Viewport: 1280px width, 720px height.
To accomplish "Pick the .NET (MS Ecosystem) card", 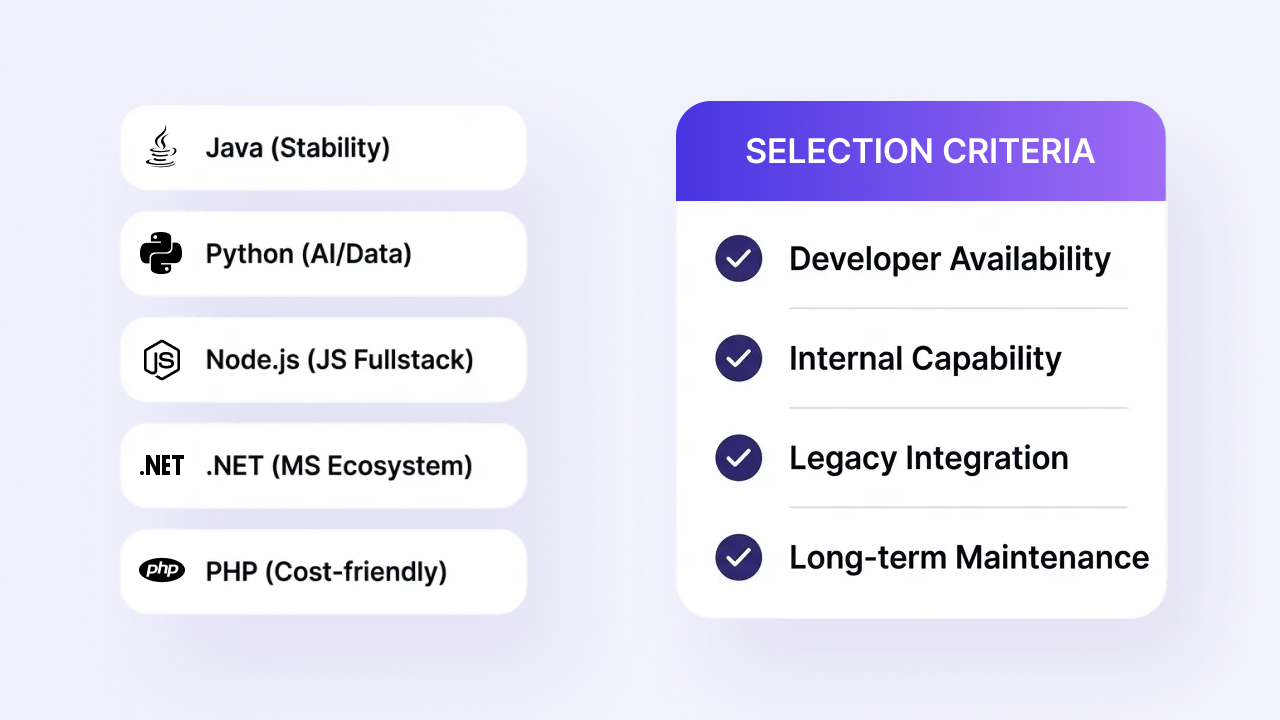I will (x=323, y=466).
